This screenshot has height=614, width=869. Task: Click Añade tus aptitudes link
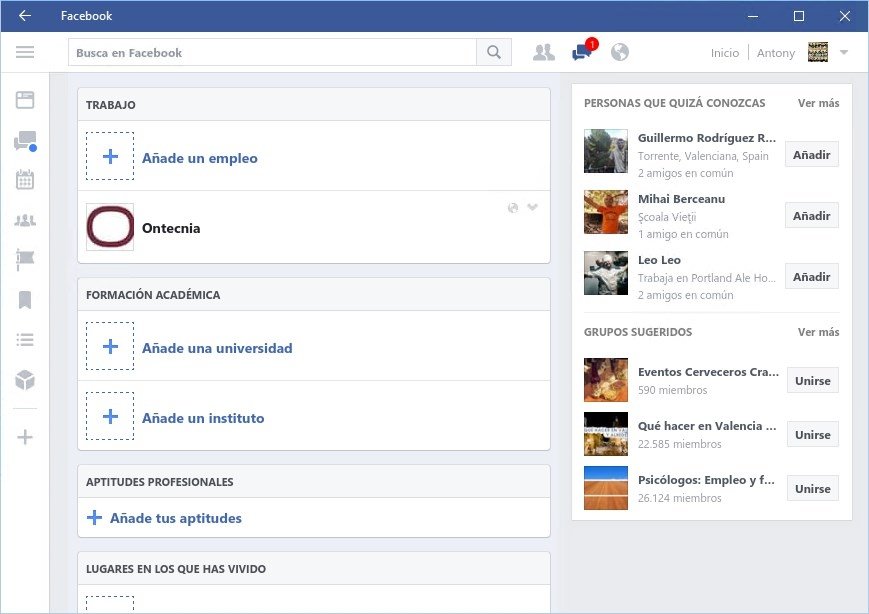(176, 518)
